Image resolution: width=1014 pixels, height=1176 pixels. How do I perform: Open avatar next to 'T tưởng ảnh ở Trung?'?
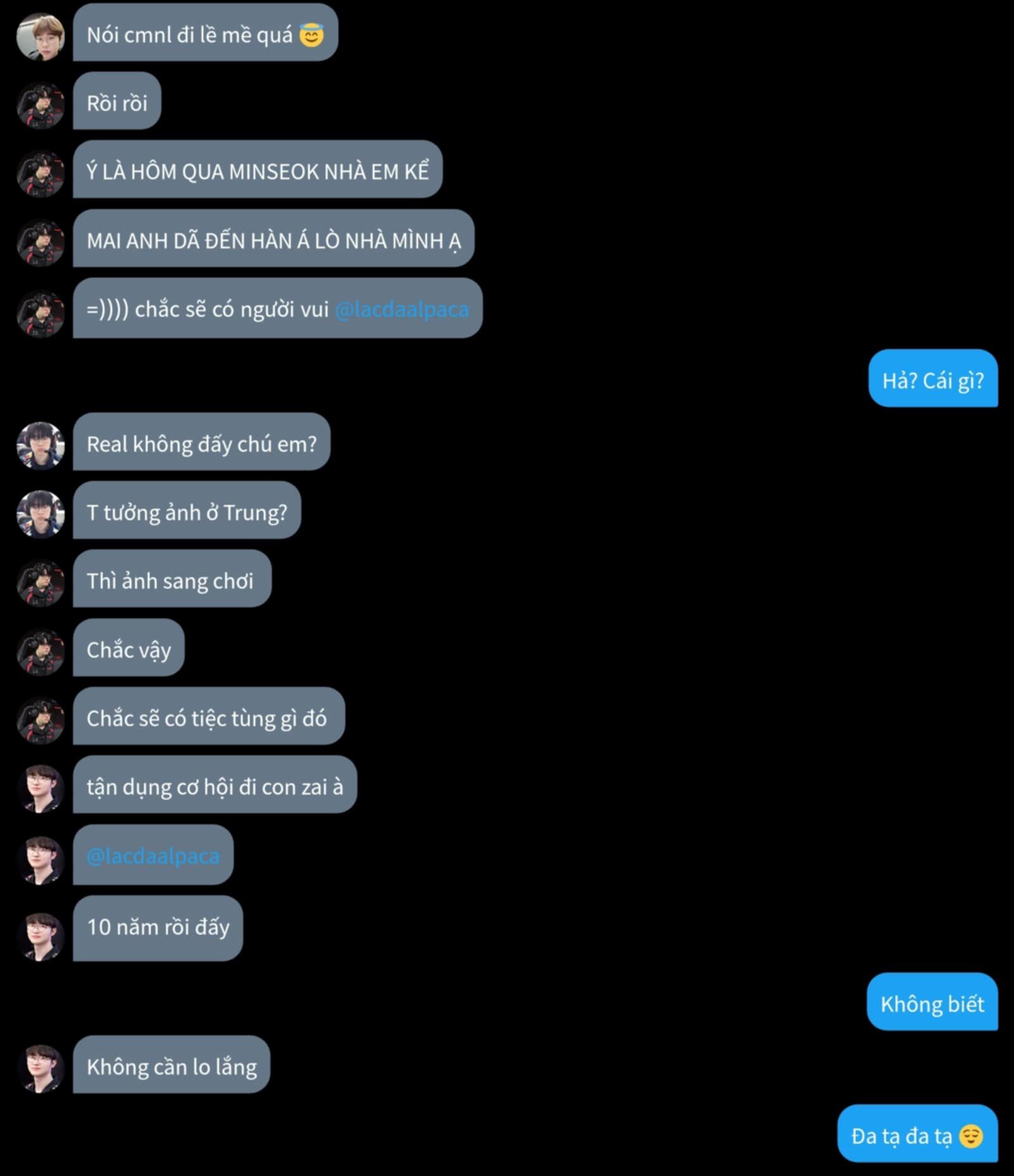pos(41,514)
